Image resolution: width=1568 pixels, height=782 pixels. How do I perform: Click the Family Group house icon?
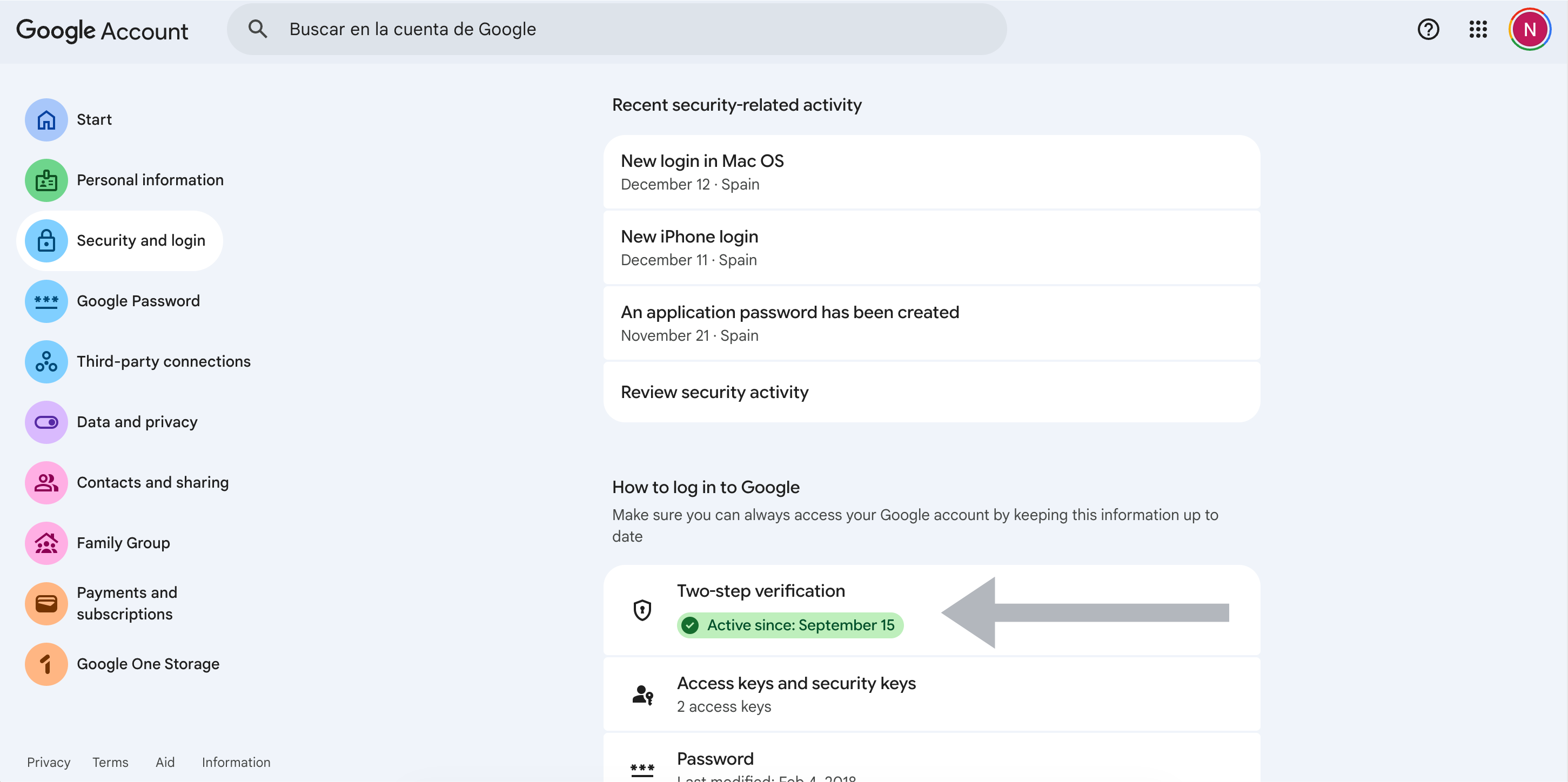[x=46, y=543]
